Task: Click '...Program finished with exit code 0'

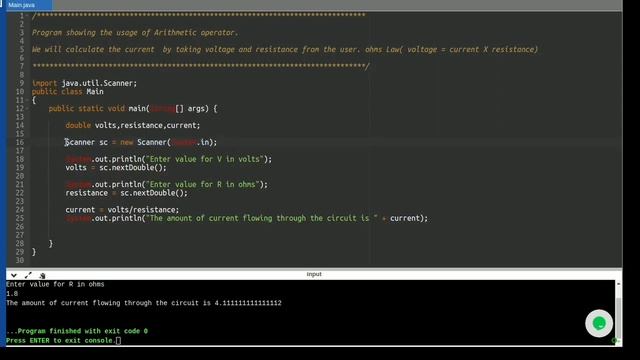Action: [77, 331]
